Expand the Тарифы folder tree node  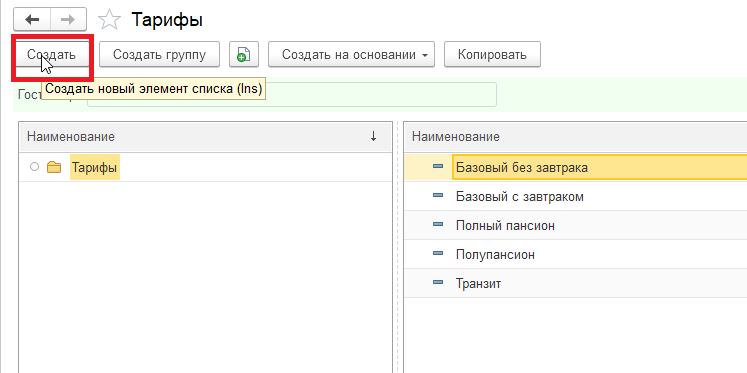click(34, 167)
